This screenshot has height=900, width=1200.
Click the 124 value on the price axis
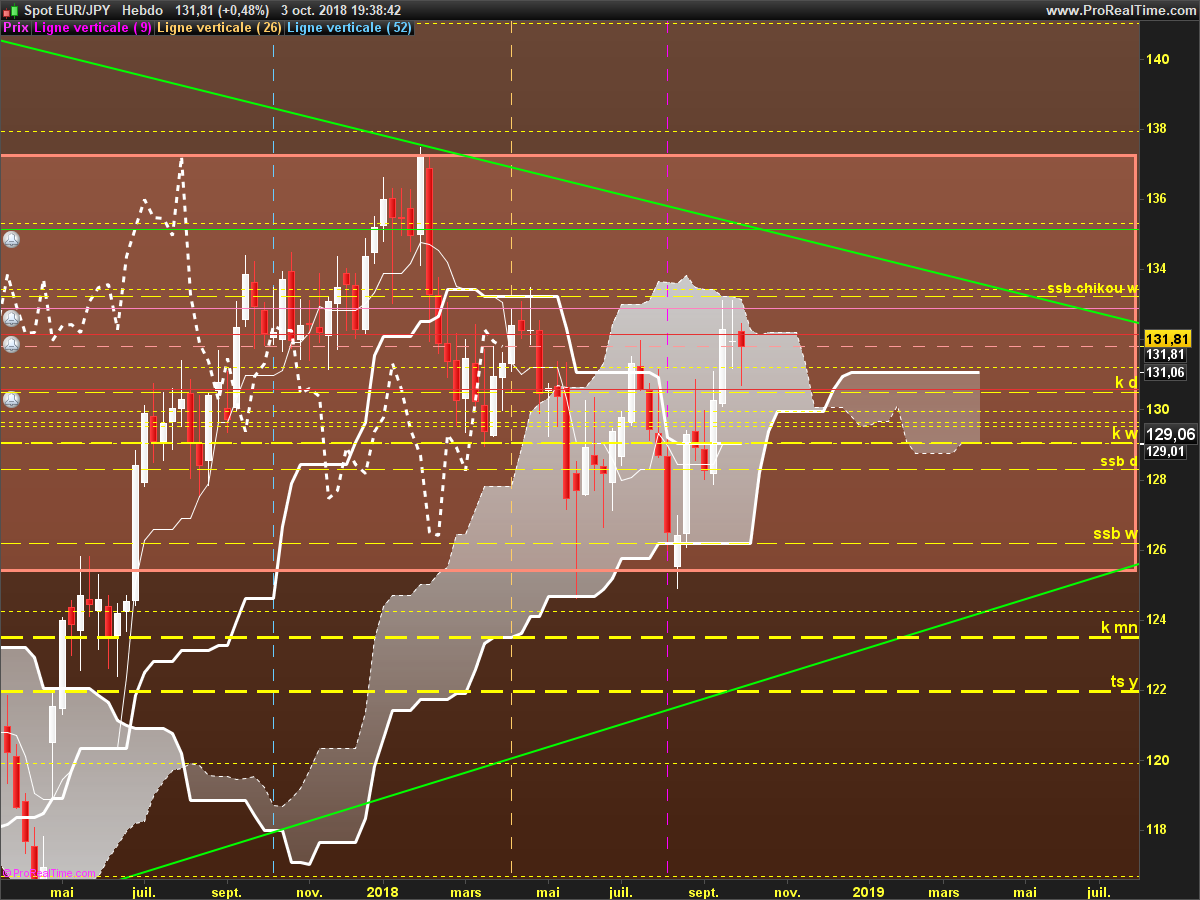click(1158, 619)
